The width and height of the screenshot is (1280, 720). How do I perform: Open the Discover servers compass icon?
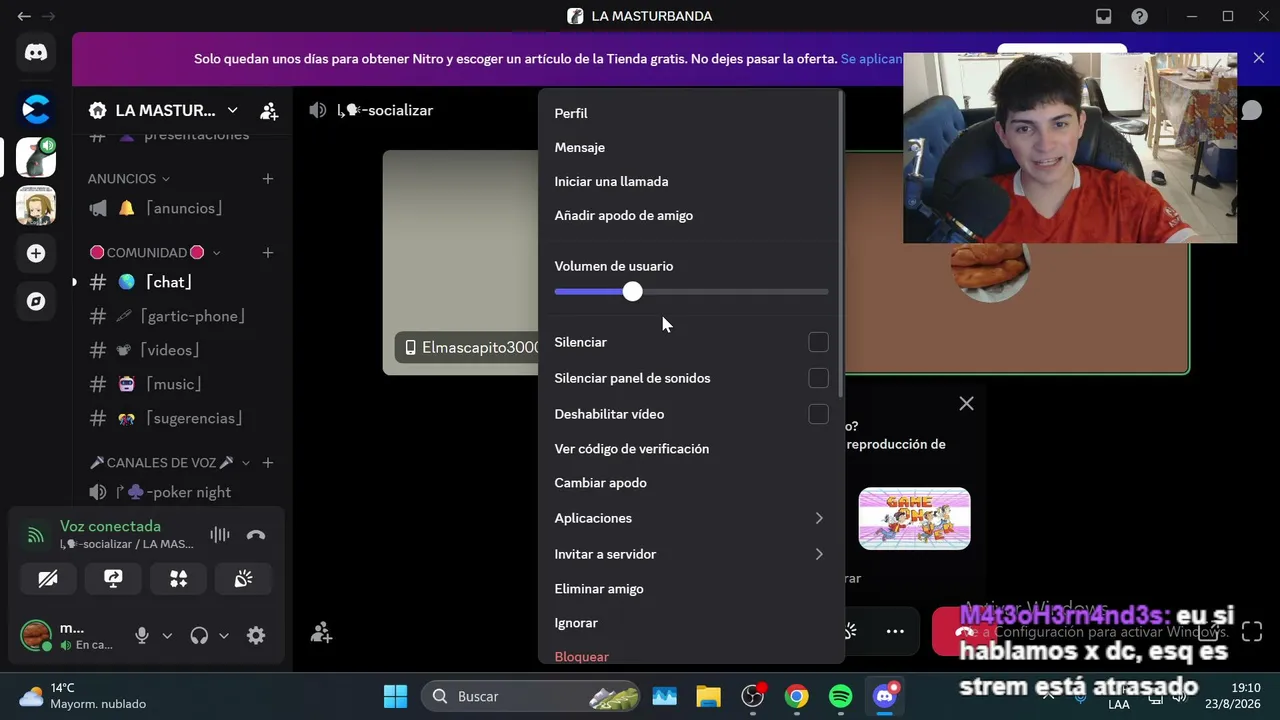[36, 301]
